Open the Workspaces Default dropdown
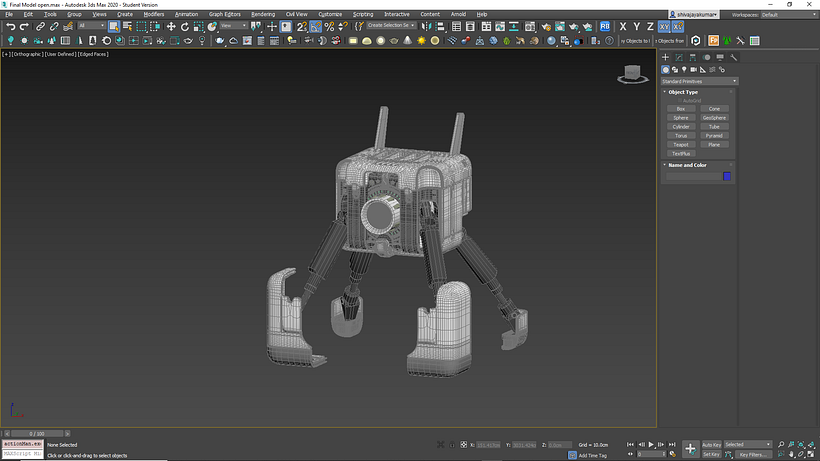This screenshot has height=461, width=820. [x=788, y=15]
